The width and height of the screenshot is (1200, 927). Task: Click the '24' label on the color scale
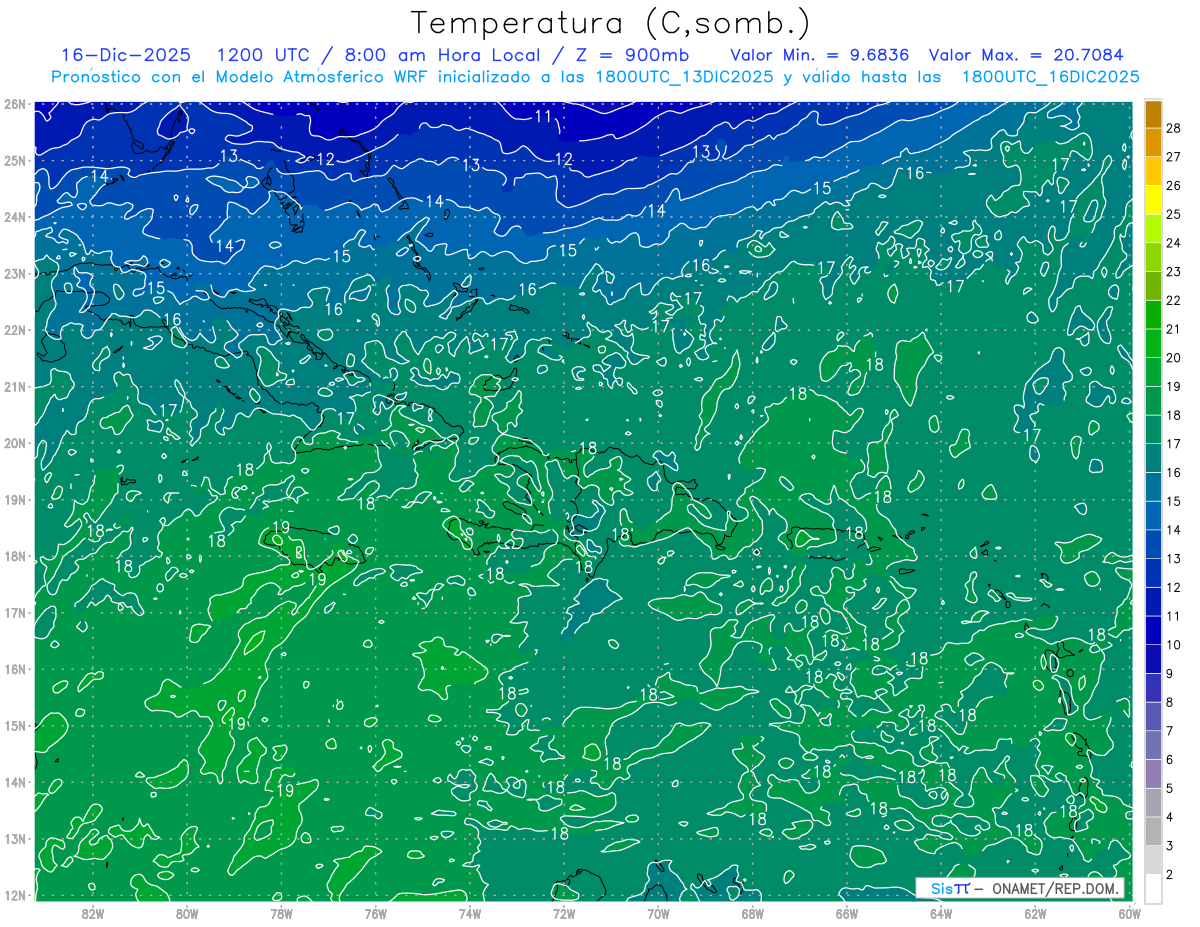pos(1173,243)
